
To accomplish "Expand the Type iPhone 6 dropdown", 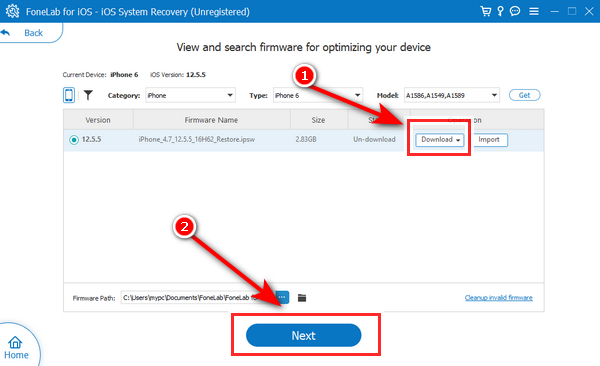I will pos(318,95).
